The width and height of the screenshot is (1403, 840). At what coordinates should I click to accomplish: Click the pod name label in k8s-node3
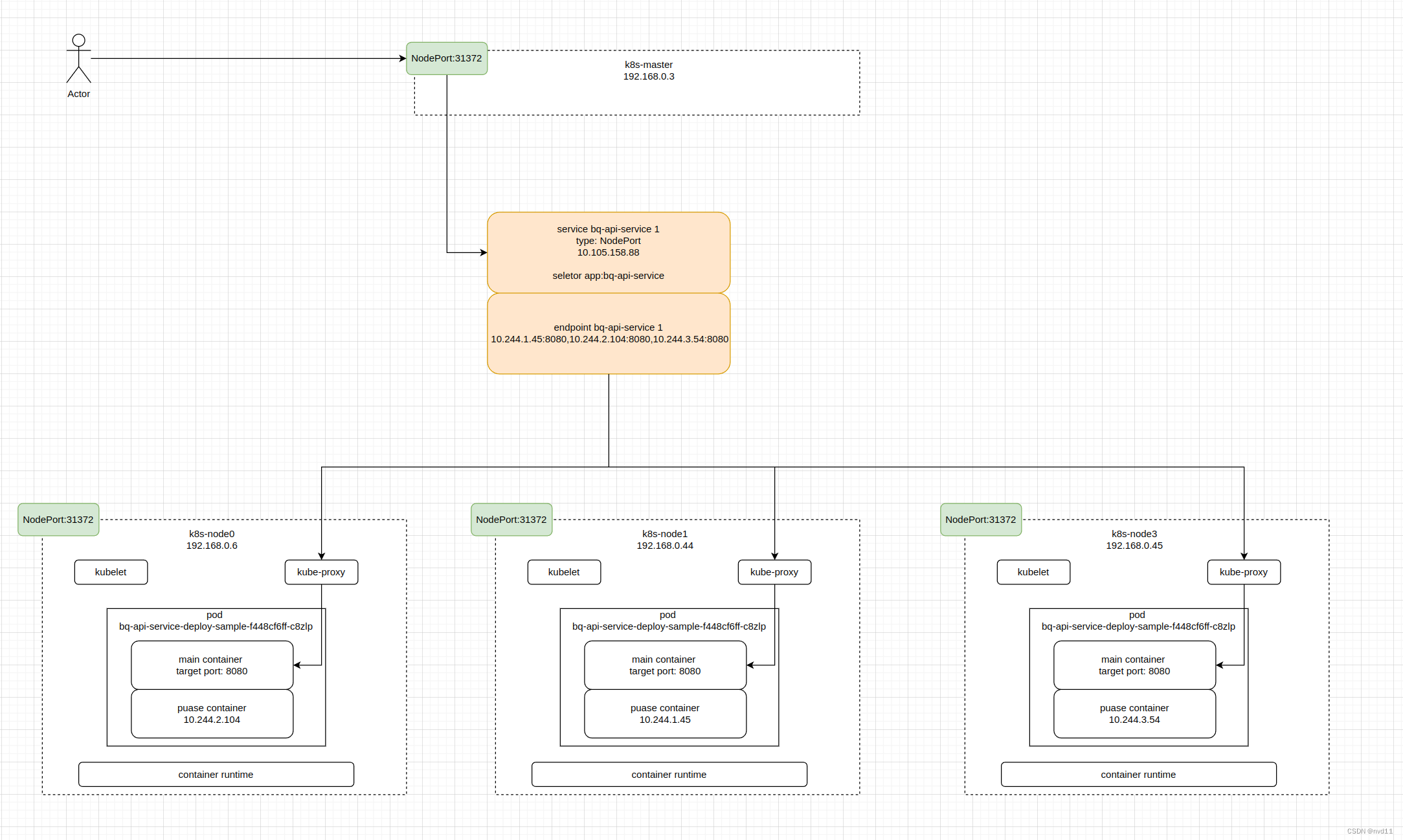click(x=1138, y=626)
